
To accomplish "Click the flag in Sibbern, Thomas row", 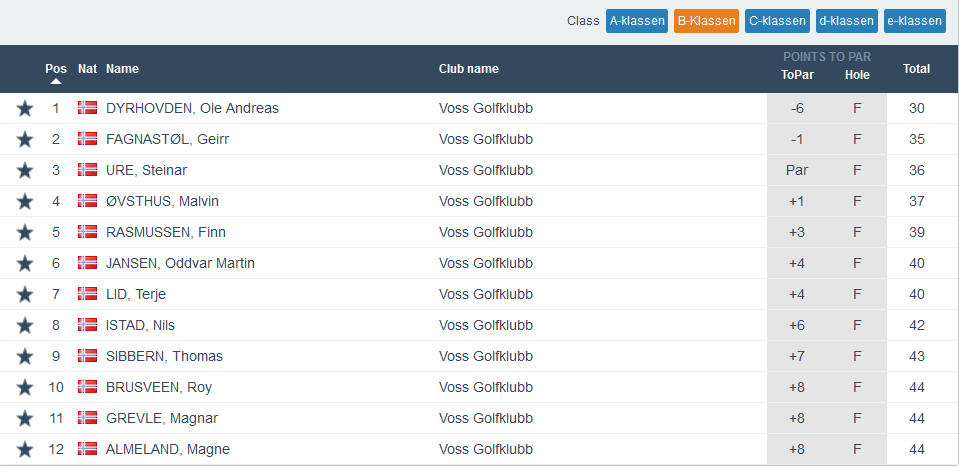I will [87, 356].
